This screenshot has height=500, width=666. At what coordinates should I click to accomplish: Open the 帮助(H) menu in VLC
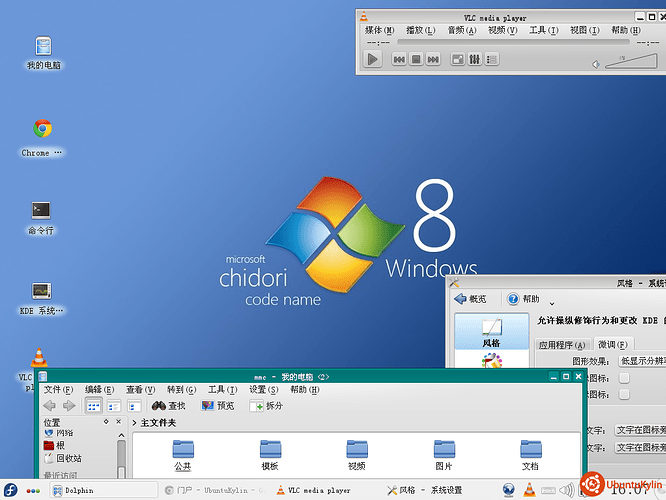click(626, 30)
